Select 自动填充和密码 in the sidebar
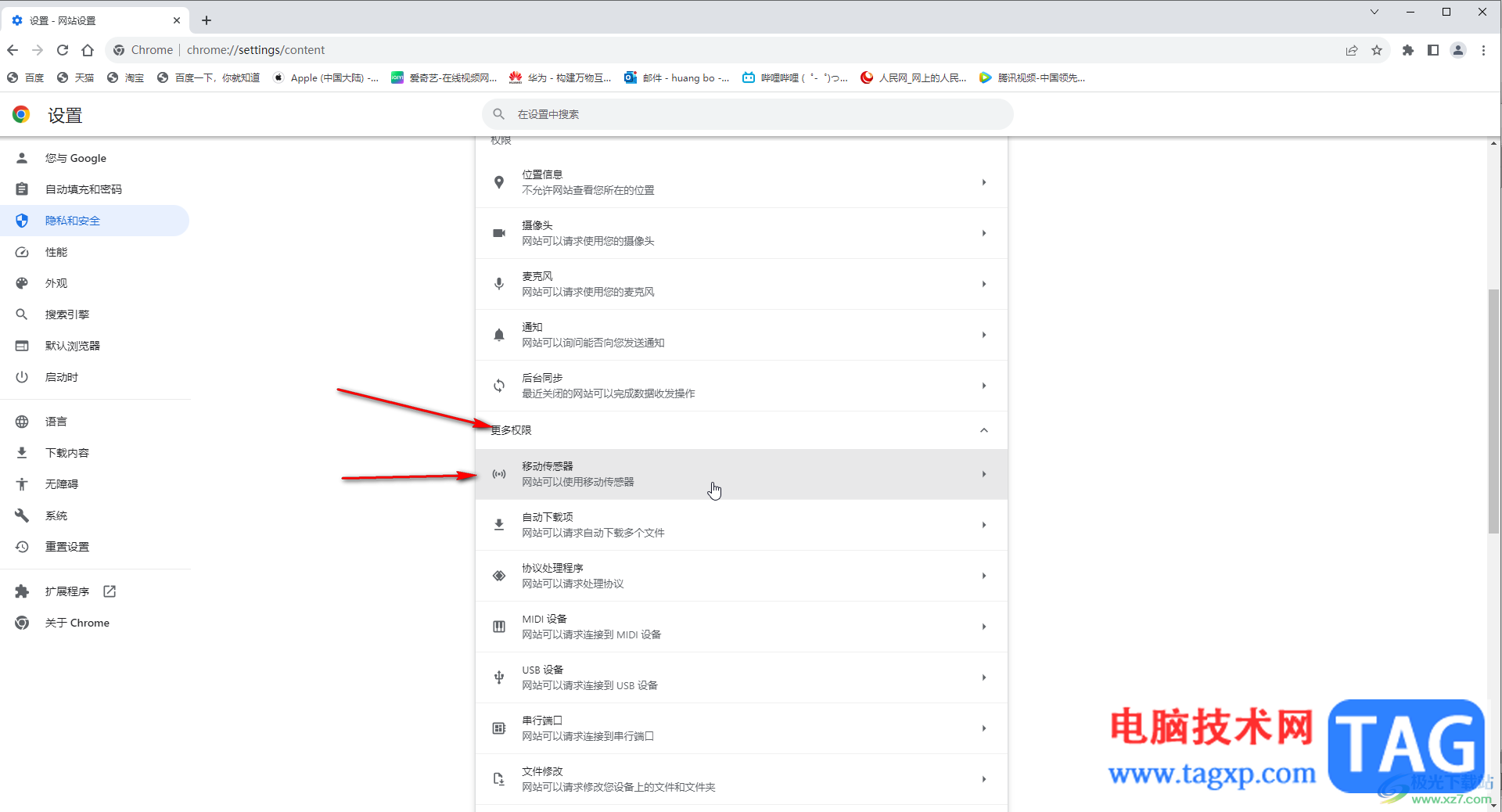The width and height of the screenshot is (1502, 812). pyautogui.click(x=95, y=189)
